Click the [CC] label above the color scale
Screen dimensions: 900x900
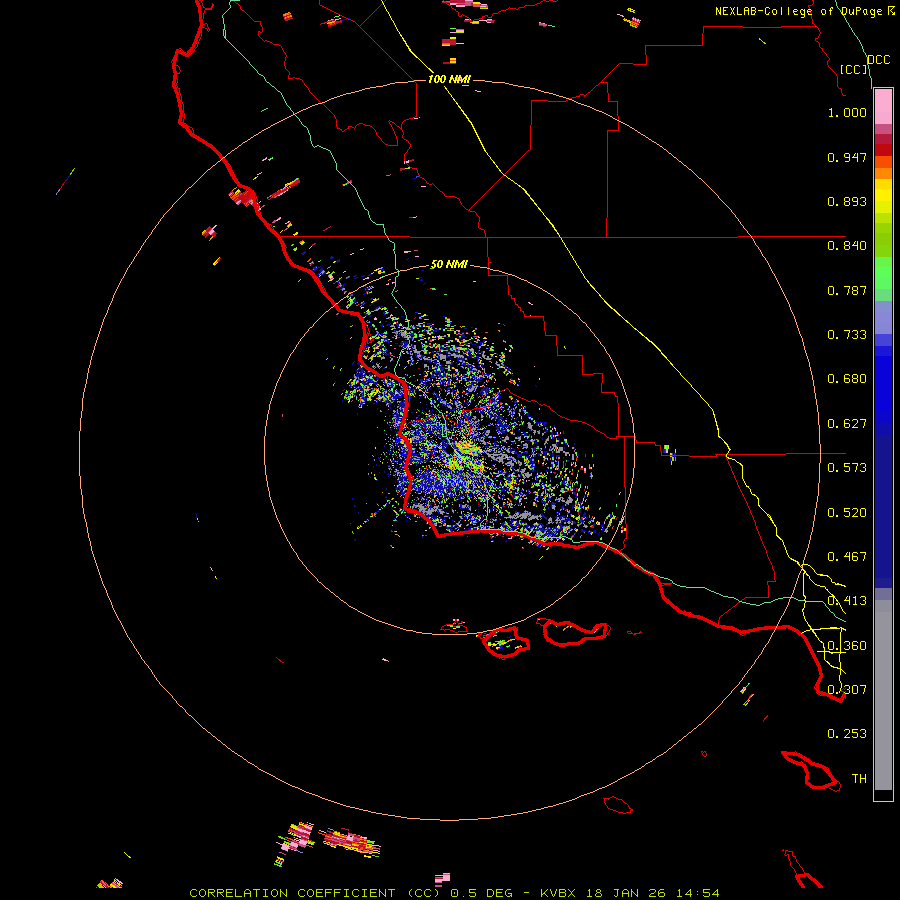(854, 69)
